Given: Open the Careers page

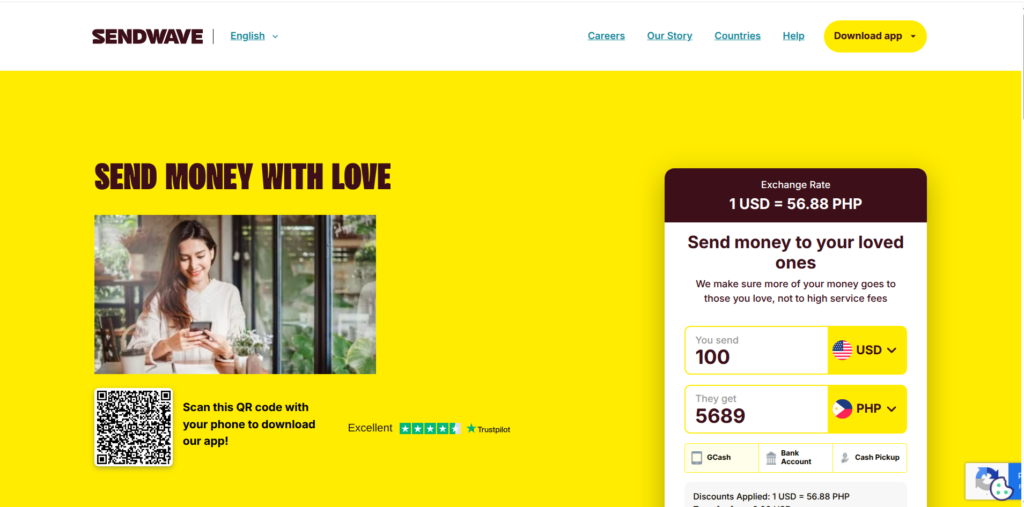Looking at the screenshot, I should 606,36.
